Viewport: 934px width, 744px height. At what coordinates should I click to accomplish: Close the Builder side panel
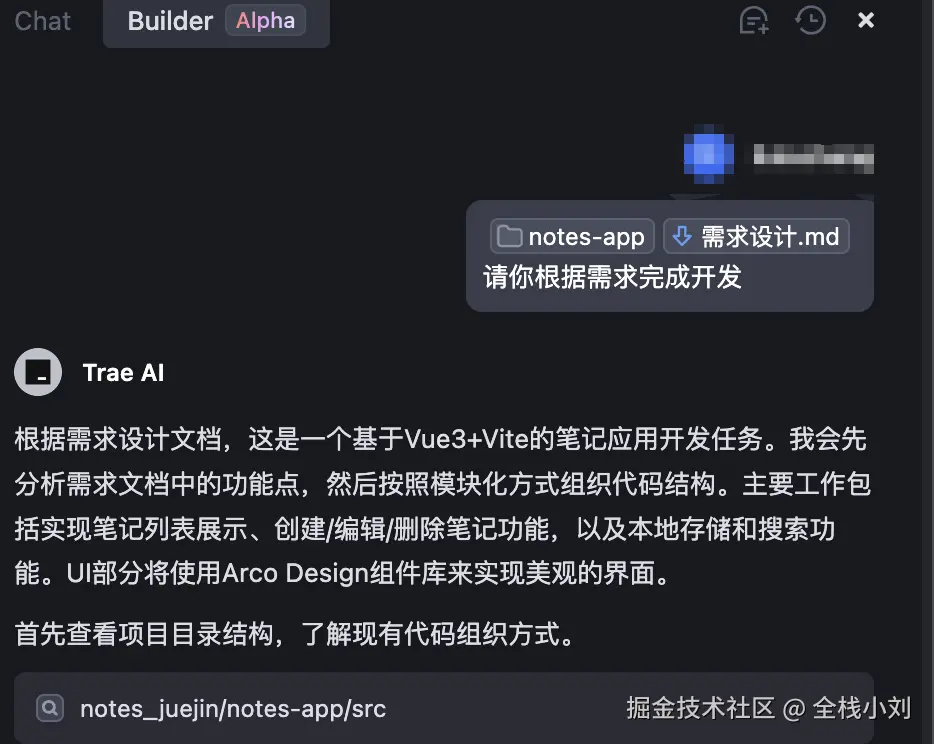coord(865,20)
